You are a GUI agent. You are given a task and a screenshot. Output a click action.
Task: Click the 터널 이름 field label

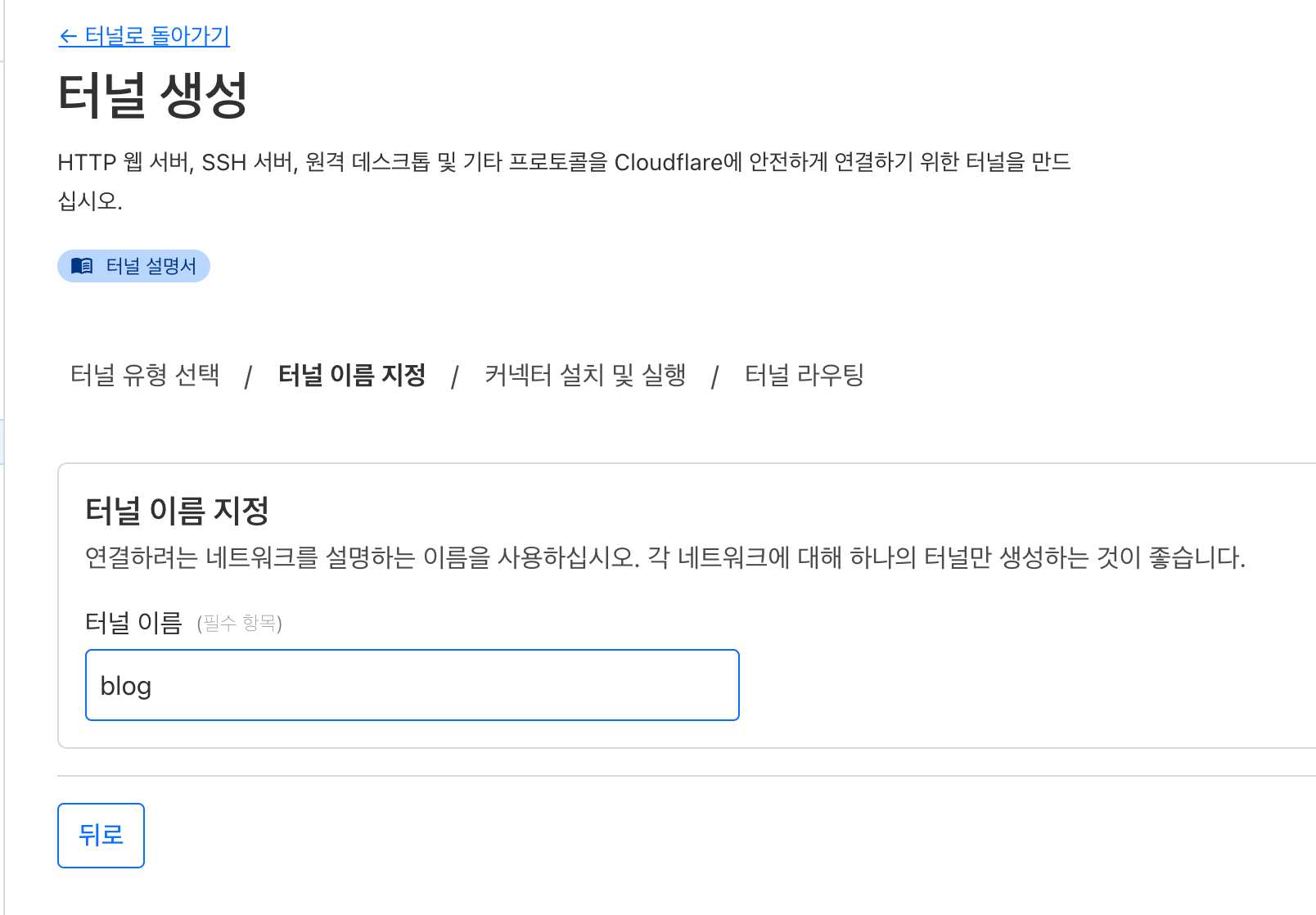(133, 623)
